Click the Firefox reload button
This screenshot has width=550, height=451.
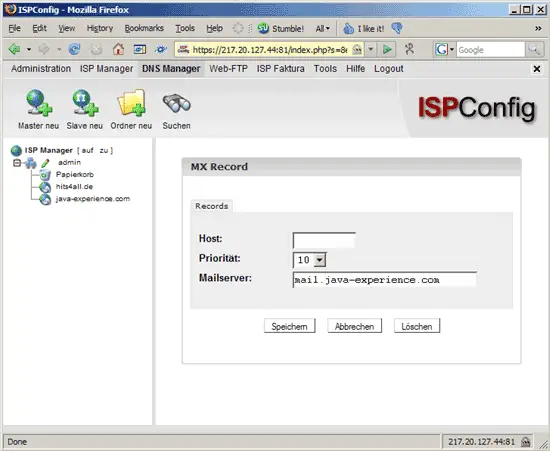coord(74,49)
